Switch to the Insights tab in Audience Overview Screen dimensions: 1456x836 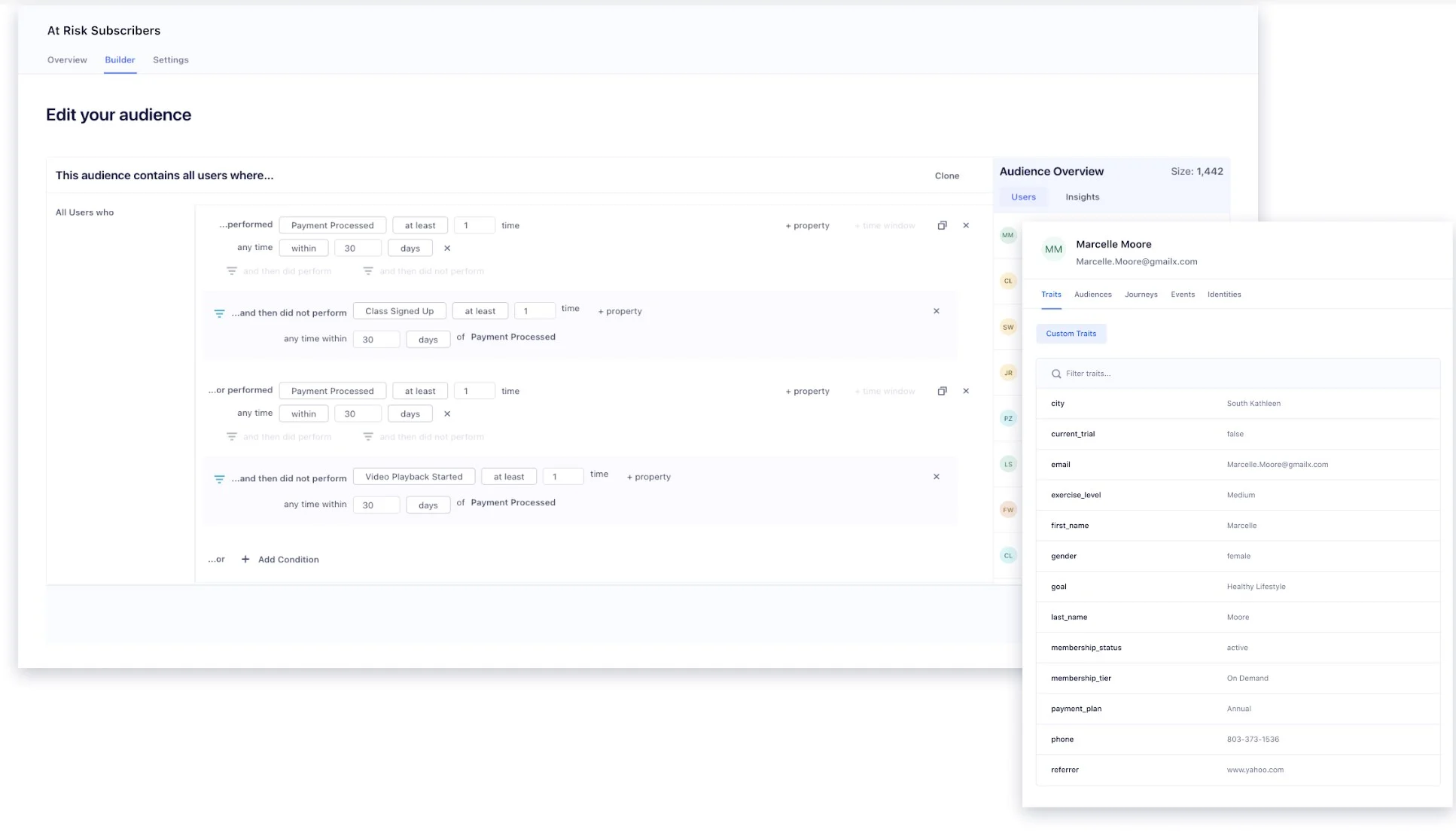[1082, 196]
